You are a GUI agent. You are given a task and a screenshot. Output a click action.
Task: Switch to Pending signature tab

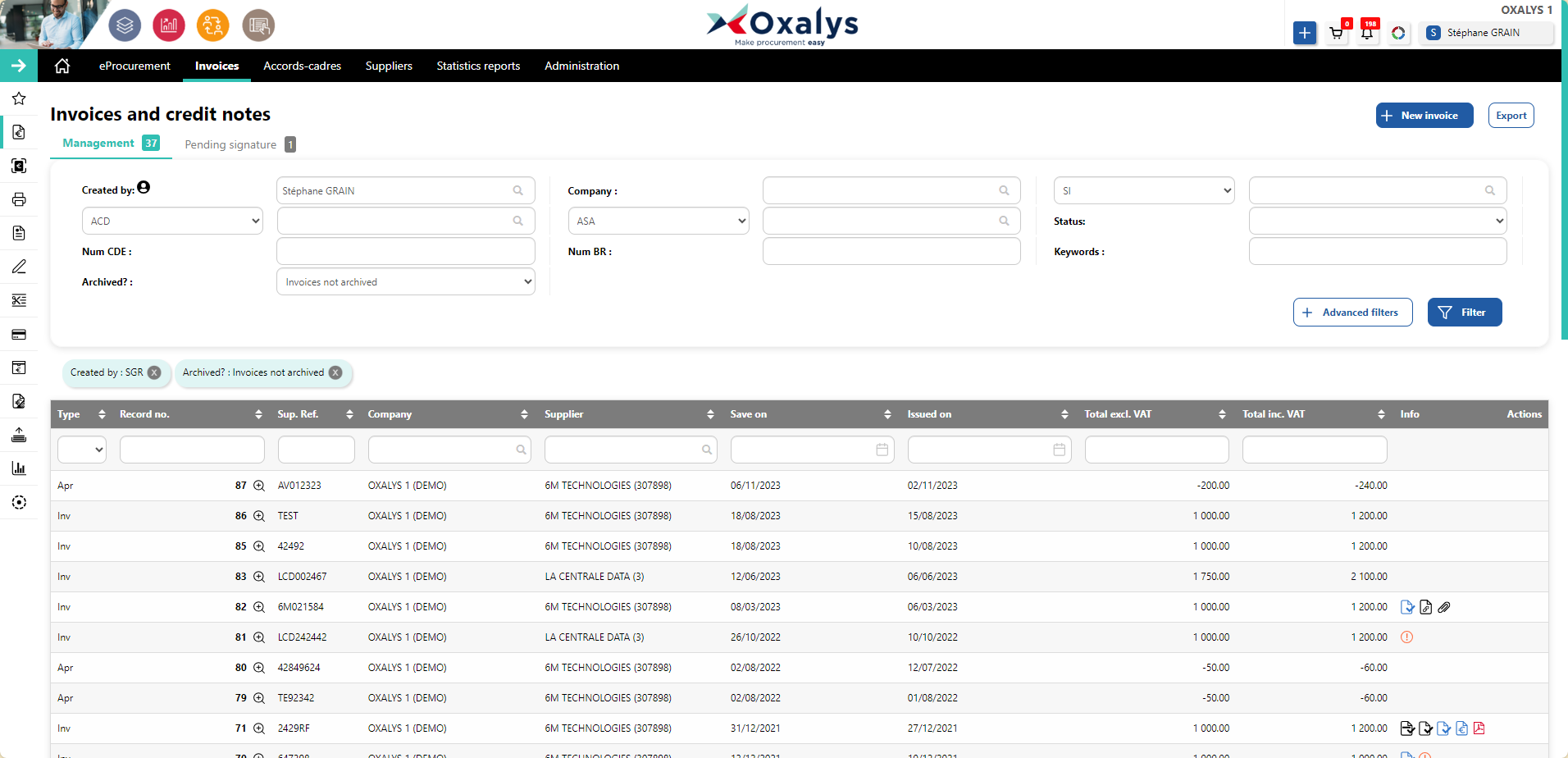click(239, 144)
